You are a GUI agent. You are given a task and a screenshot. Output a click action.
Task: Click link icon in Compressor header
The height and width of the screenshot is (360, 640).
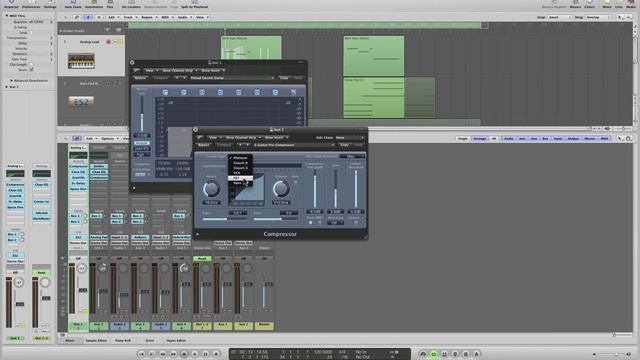coord(200,138)
